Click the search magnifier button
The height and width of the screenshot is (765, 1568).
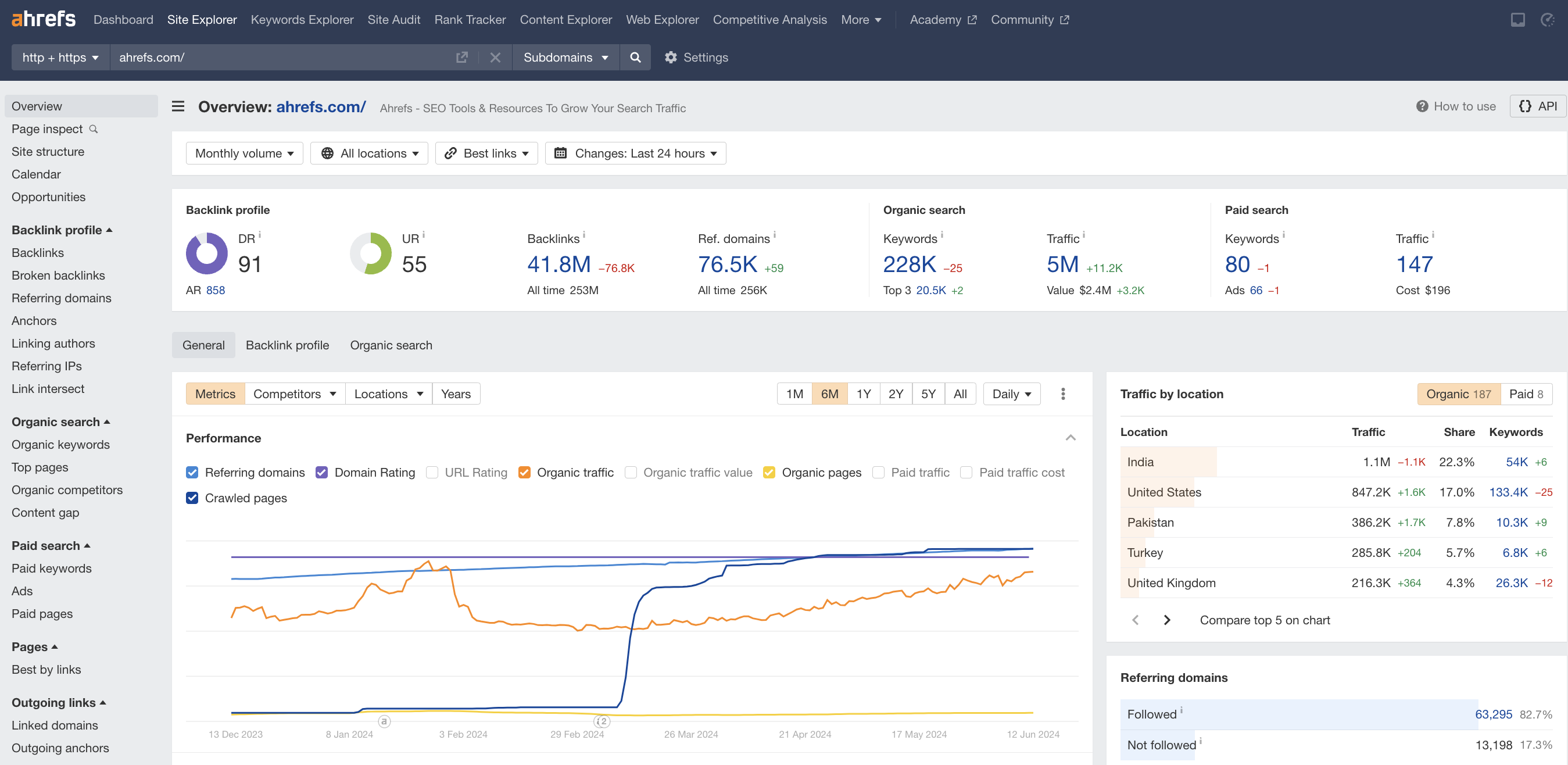click(635, 57)
